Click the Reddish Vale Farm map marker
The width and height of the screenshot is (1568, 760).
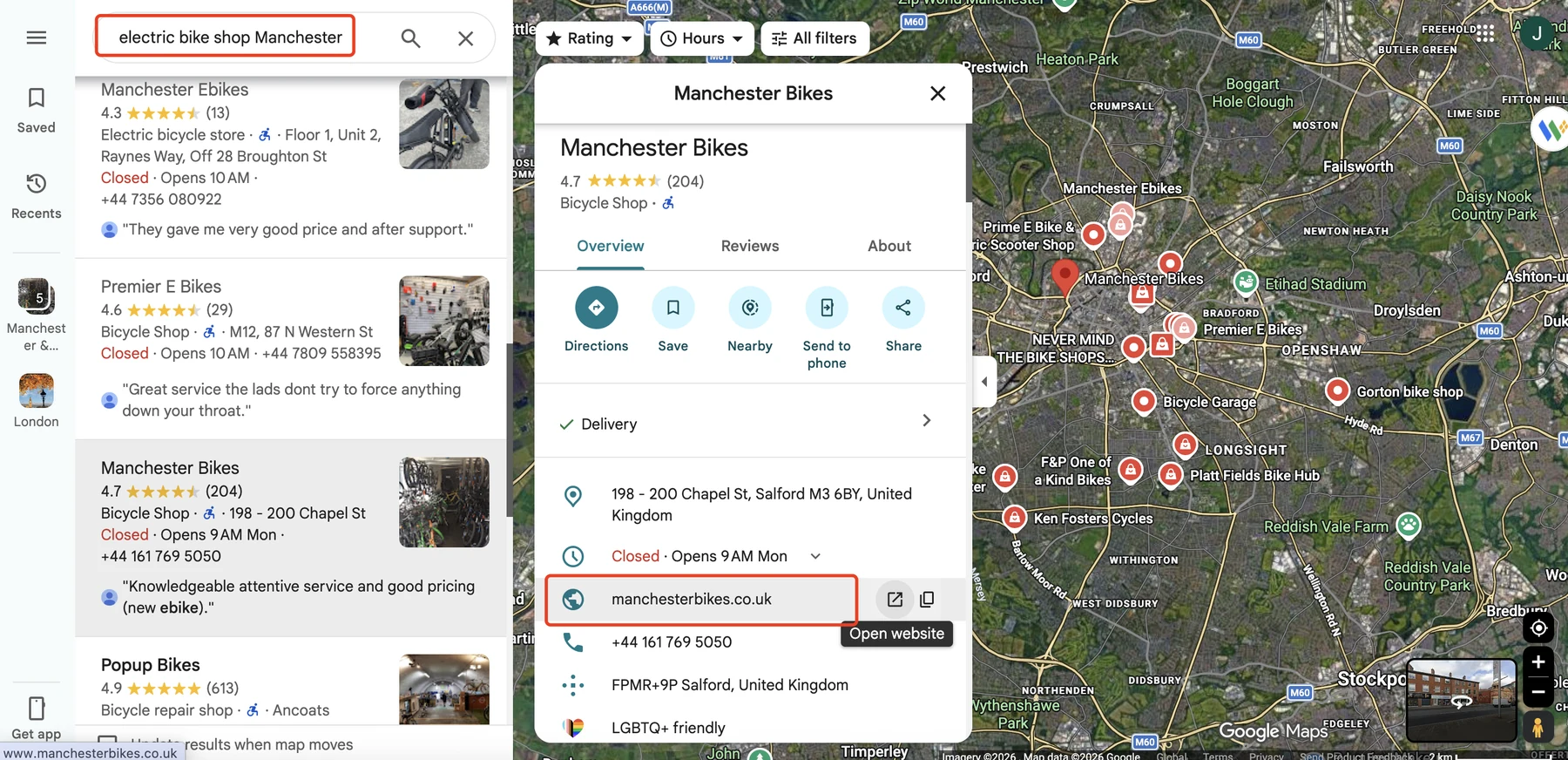pyautogui.click(x=1409, y=526)
